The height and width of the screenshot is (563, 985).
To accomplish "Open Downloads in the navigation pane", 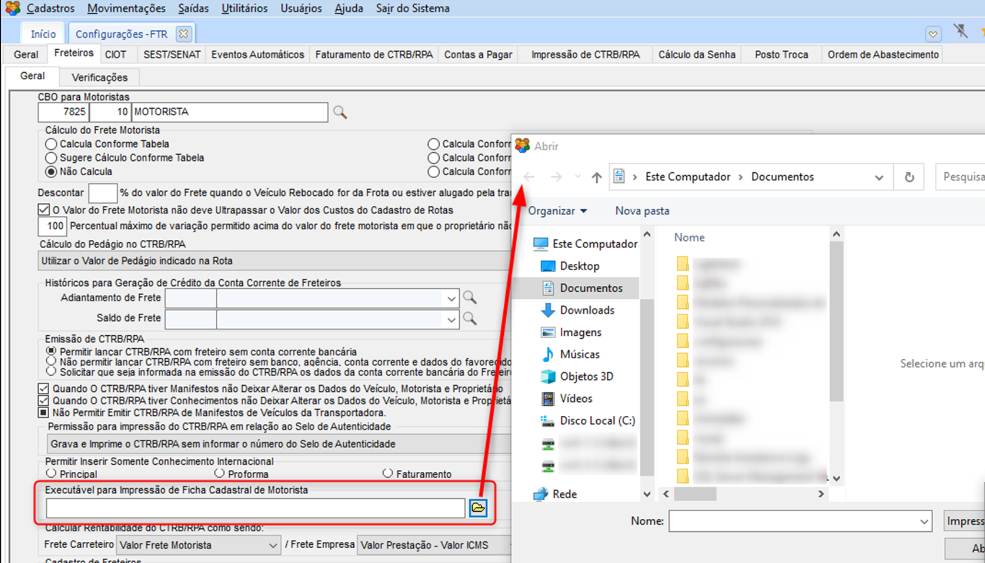I will point(578,310).
